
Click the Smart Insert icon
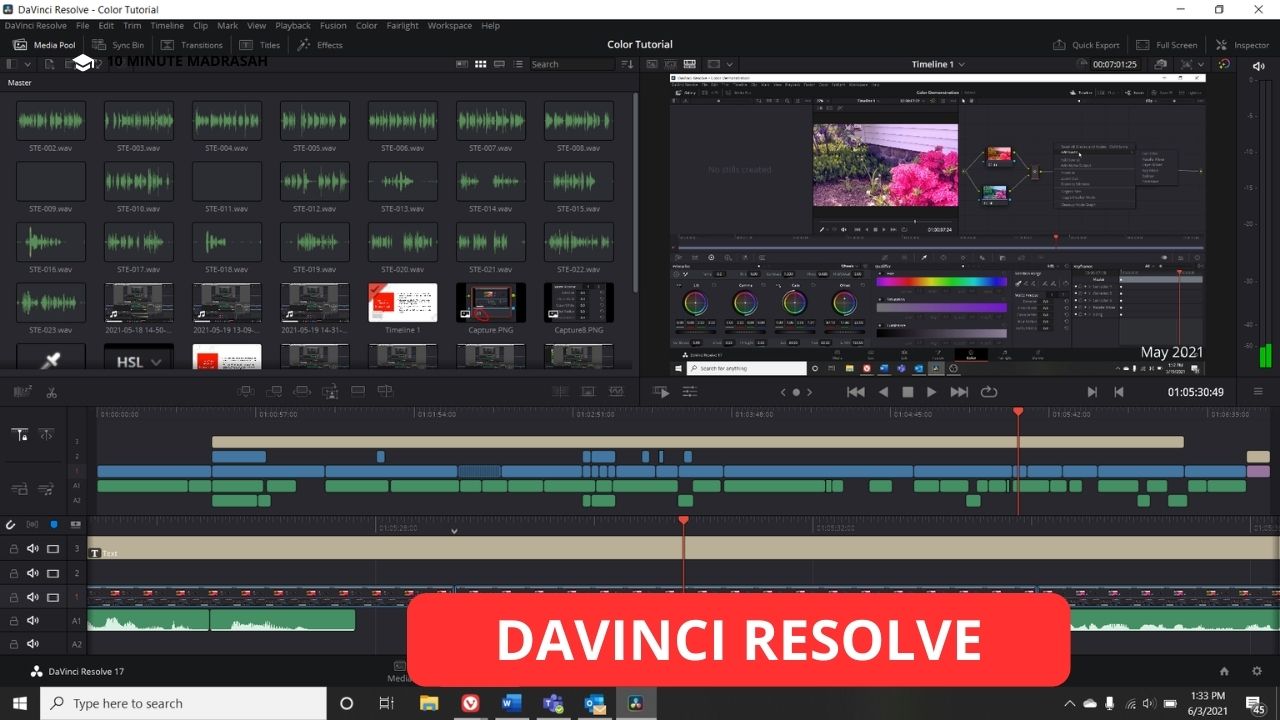[246, 392]
